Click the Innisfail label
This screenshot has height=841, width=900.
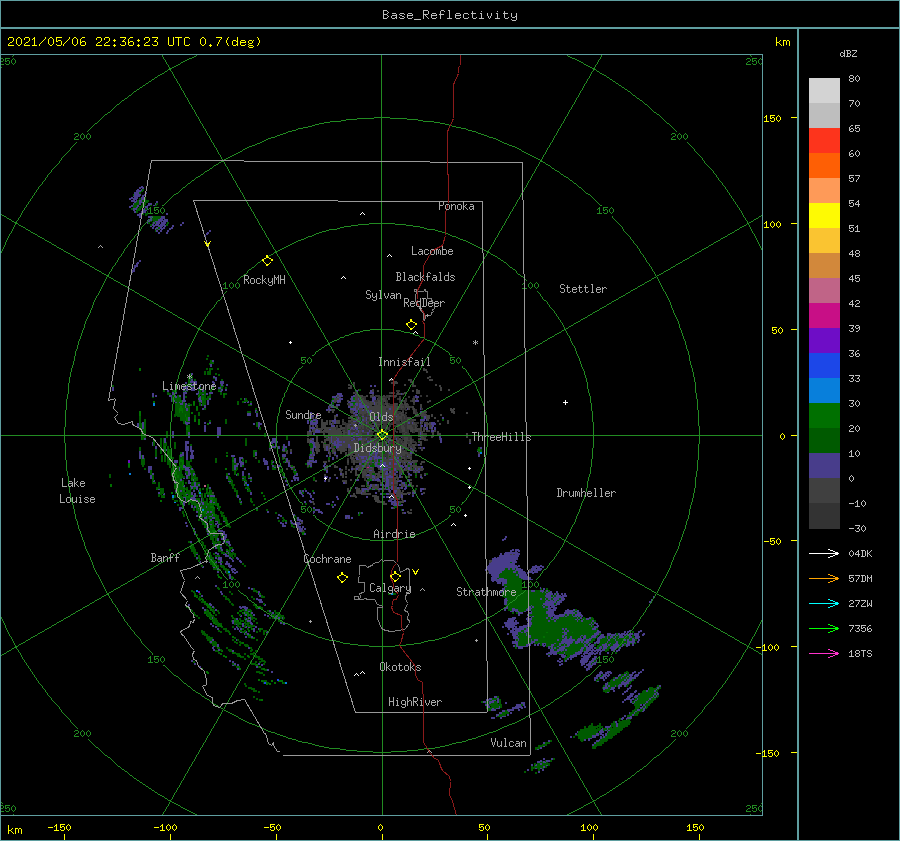(x=404, y=362)
